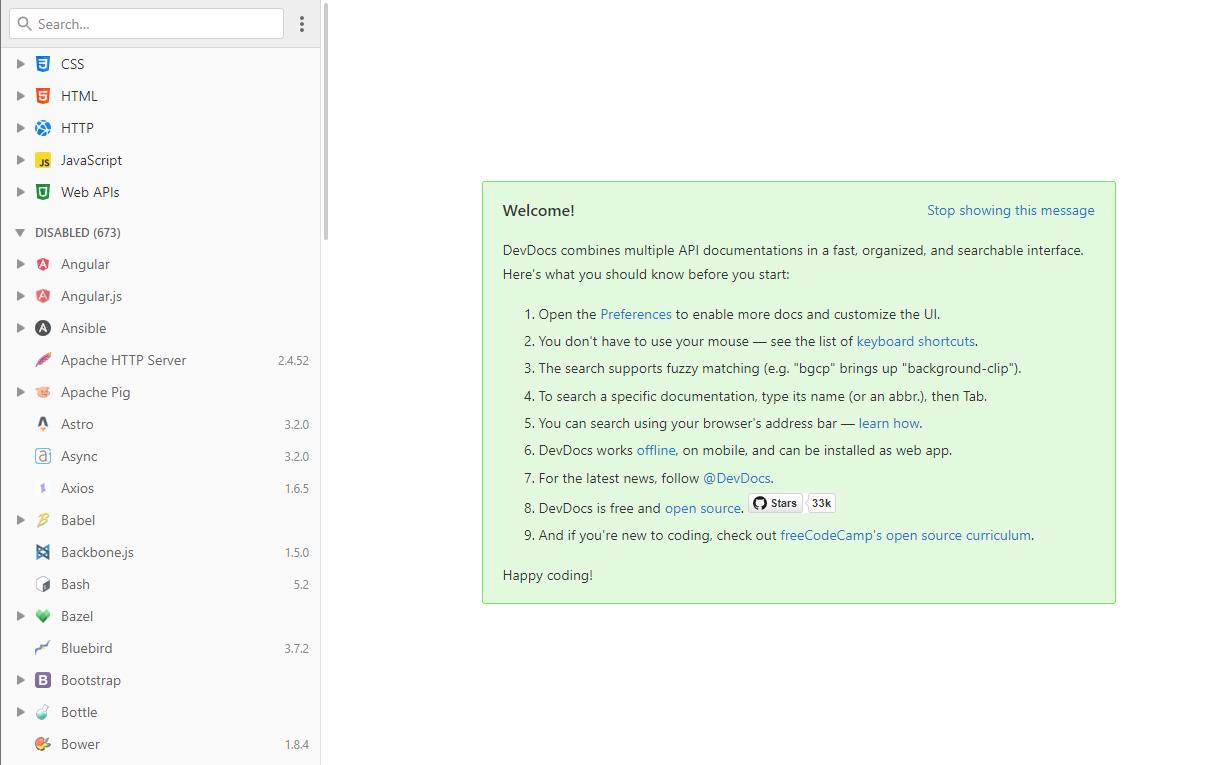Click the CSS doc icon
Image resolution: width=1205 pixels, height=765 pixels.
43,64
